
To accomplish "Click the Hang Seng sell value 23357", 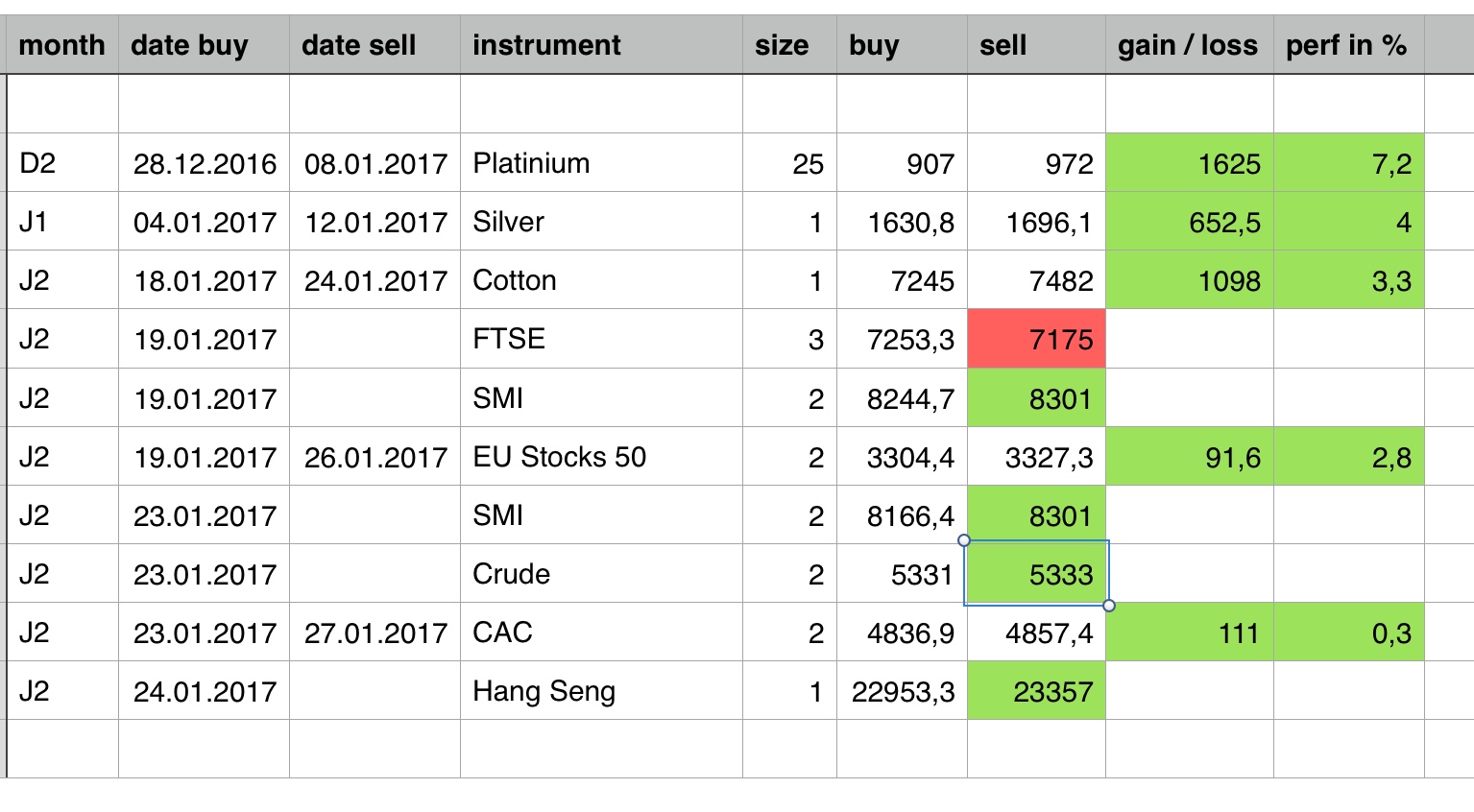I will tap(1037, 691).
